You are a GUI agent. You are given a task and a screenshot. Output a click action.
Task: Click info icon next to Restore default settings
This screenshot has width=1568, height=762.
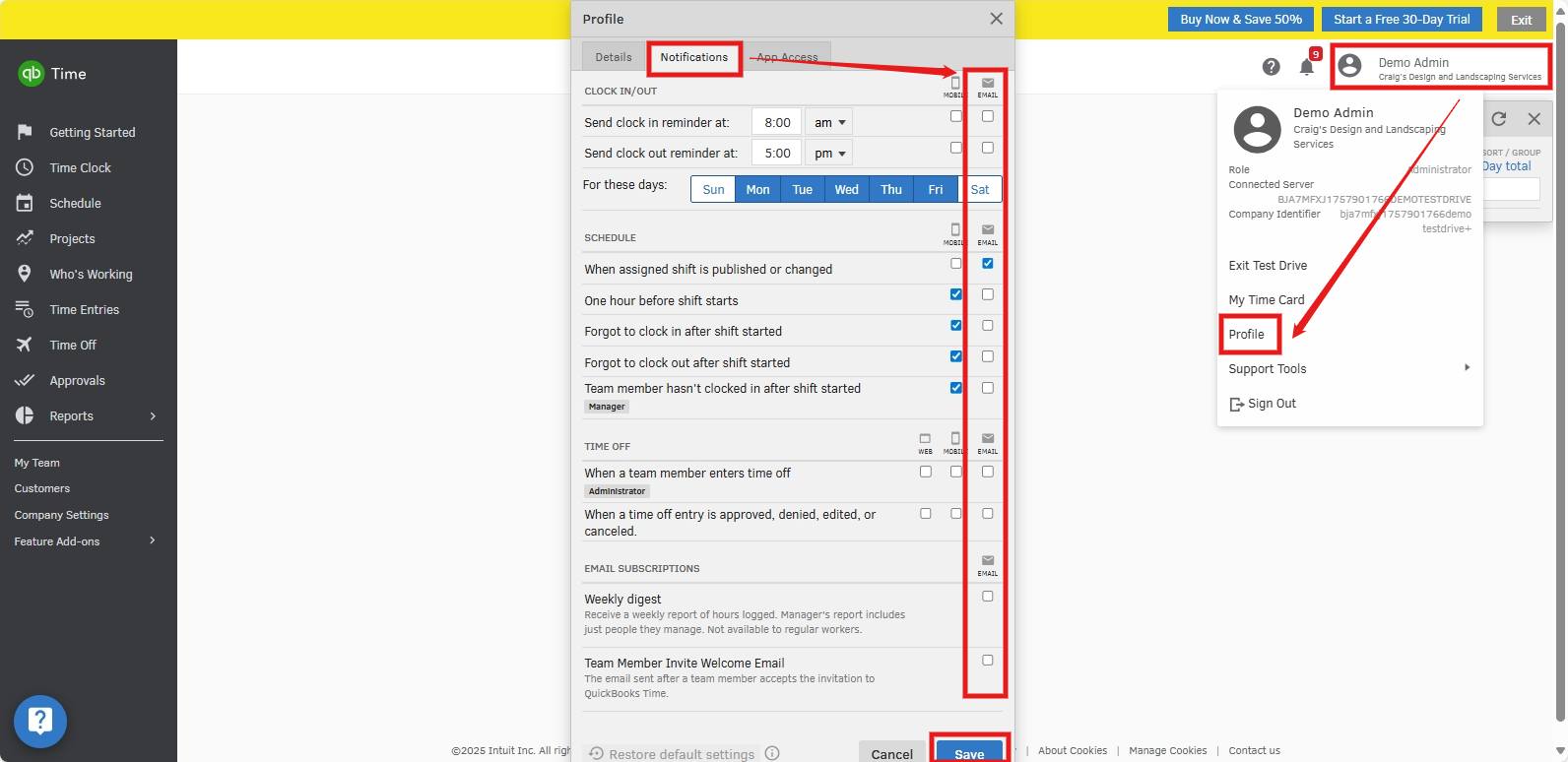772,753
